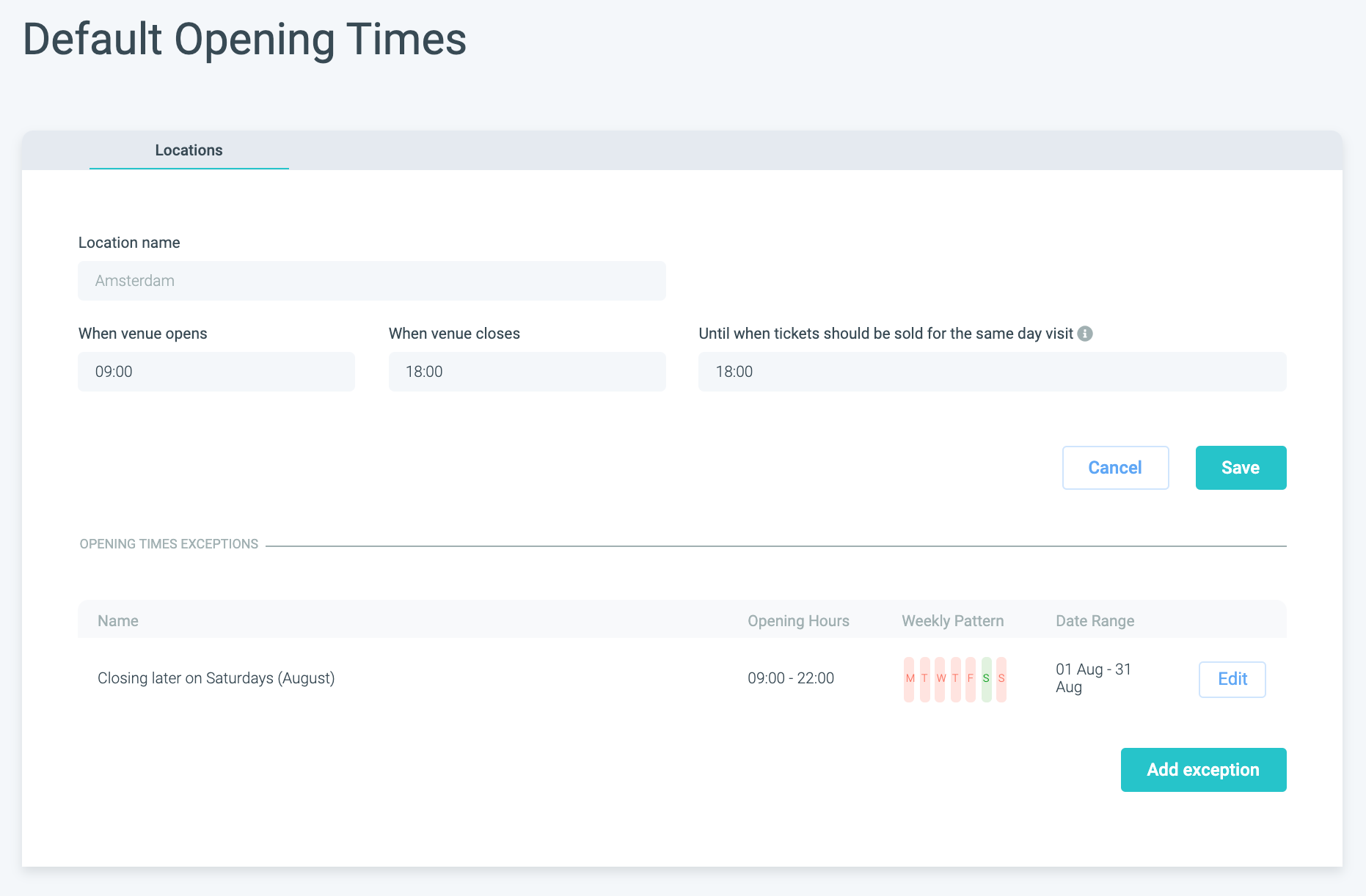Click the green Saturday pill in Weekly Pattern
Viewport: 1366px width, 896px height.
pos(986,679)
